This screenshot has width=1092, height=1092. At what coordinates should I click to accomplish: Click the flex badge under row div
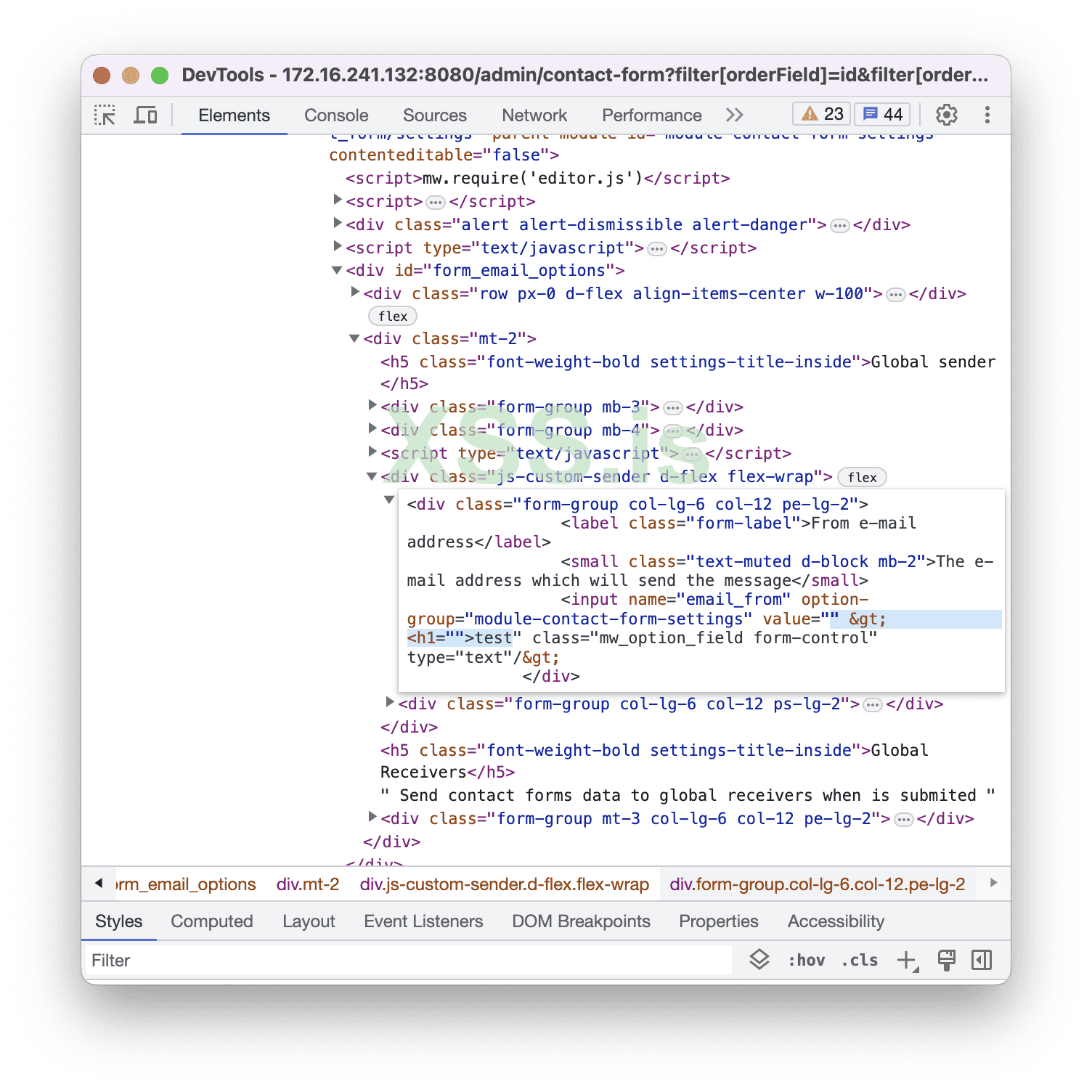coord(393,317)
